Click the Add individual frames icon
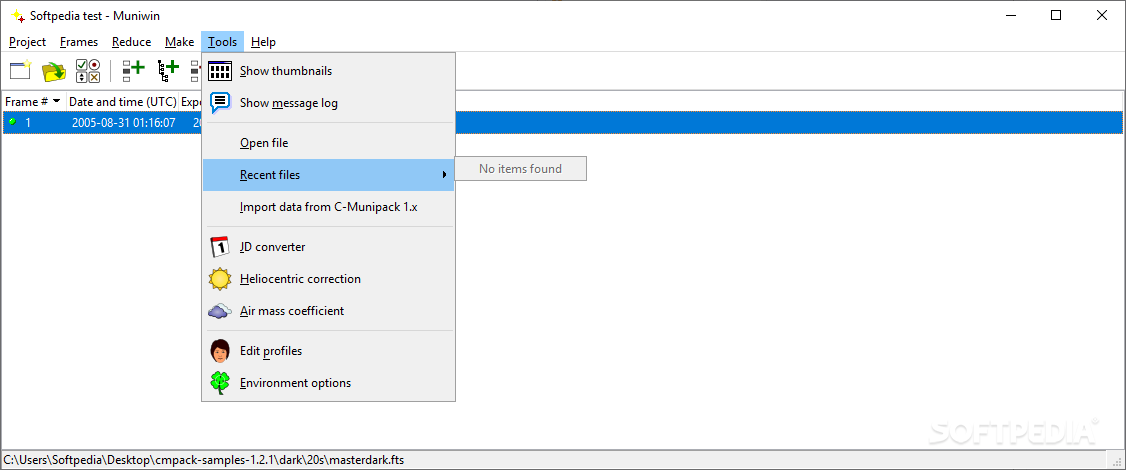This screenshot has width=1126, height=470. (133, 70)
